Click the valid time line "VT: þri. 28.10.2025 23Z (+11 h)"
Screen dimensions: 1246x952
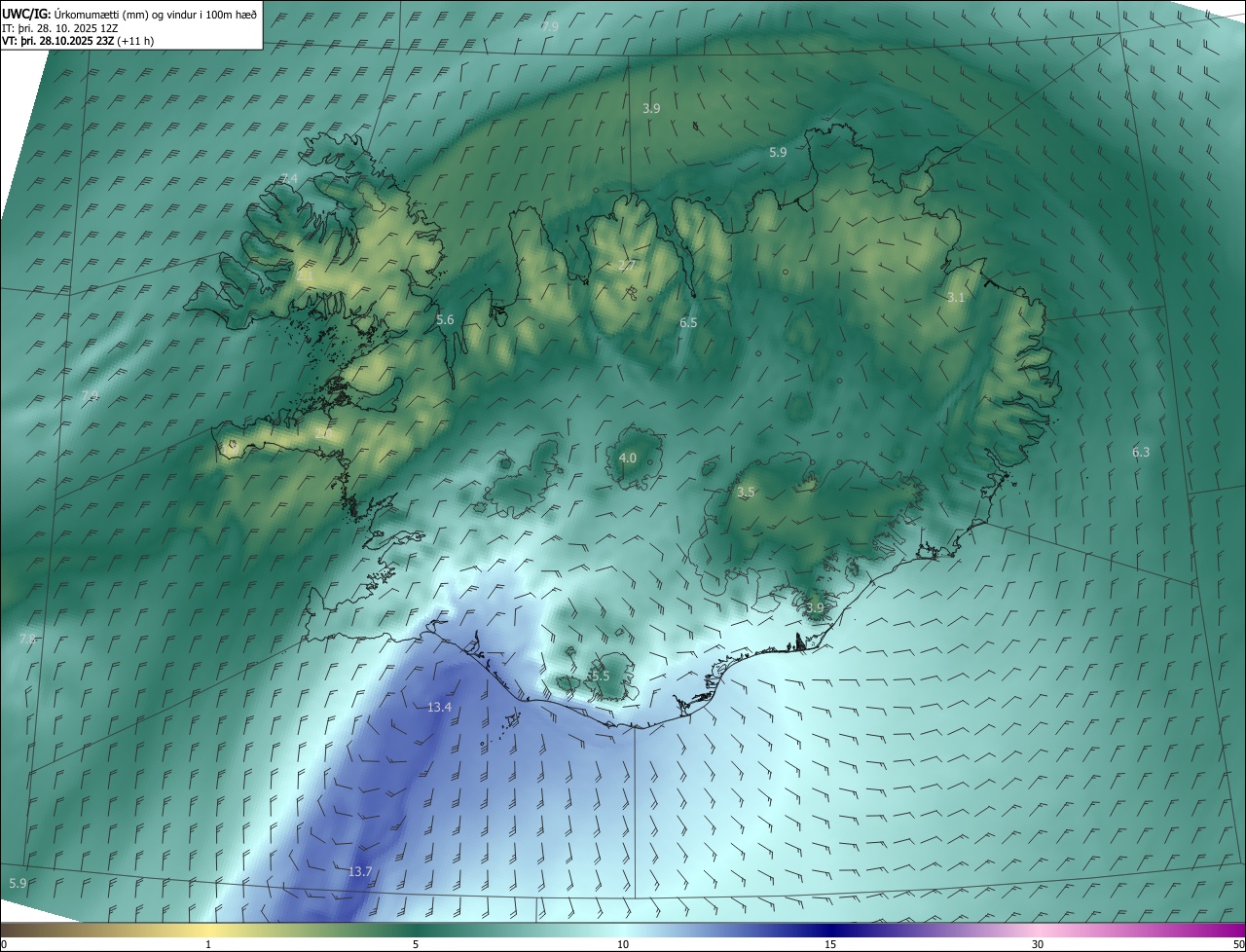[78, 41]
